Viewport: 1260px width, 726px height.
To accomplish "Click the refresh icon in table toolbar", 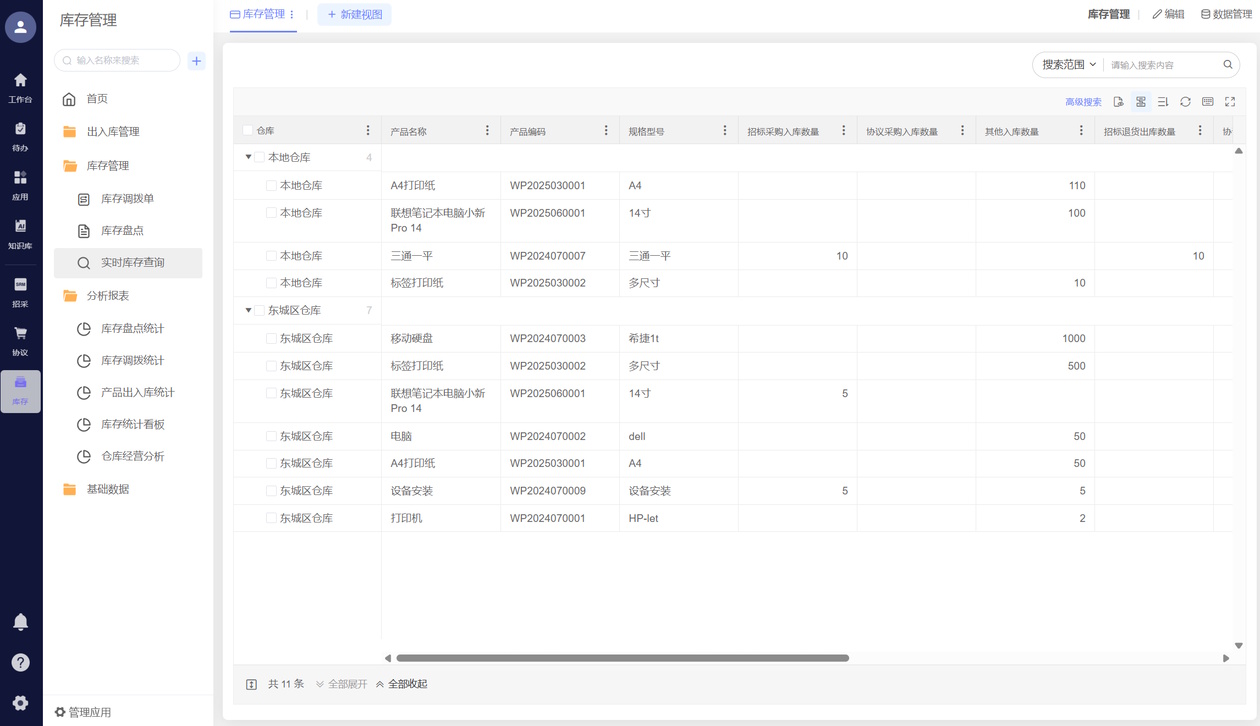I will [1185, 102].
